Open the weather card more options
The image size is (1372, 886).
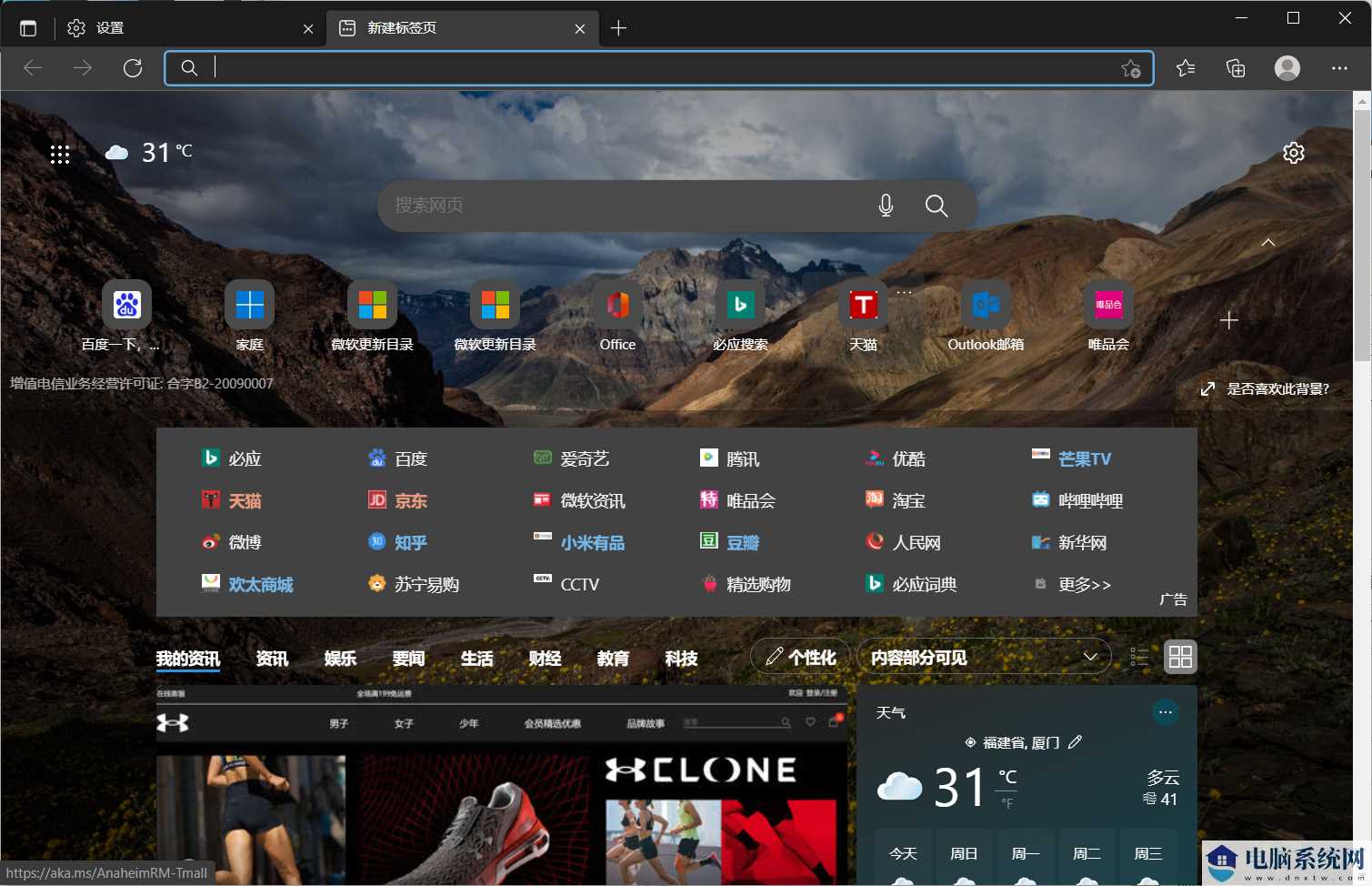pos(1166,712)
